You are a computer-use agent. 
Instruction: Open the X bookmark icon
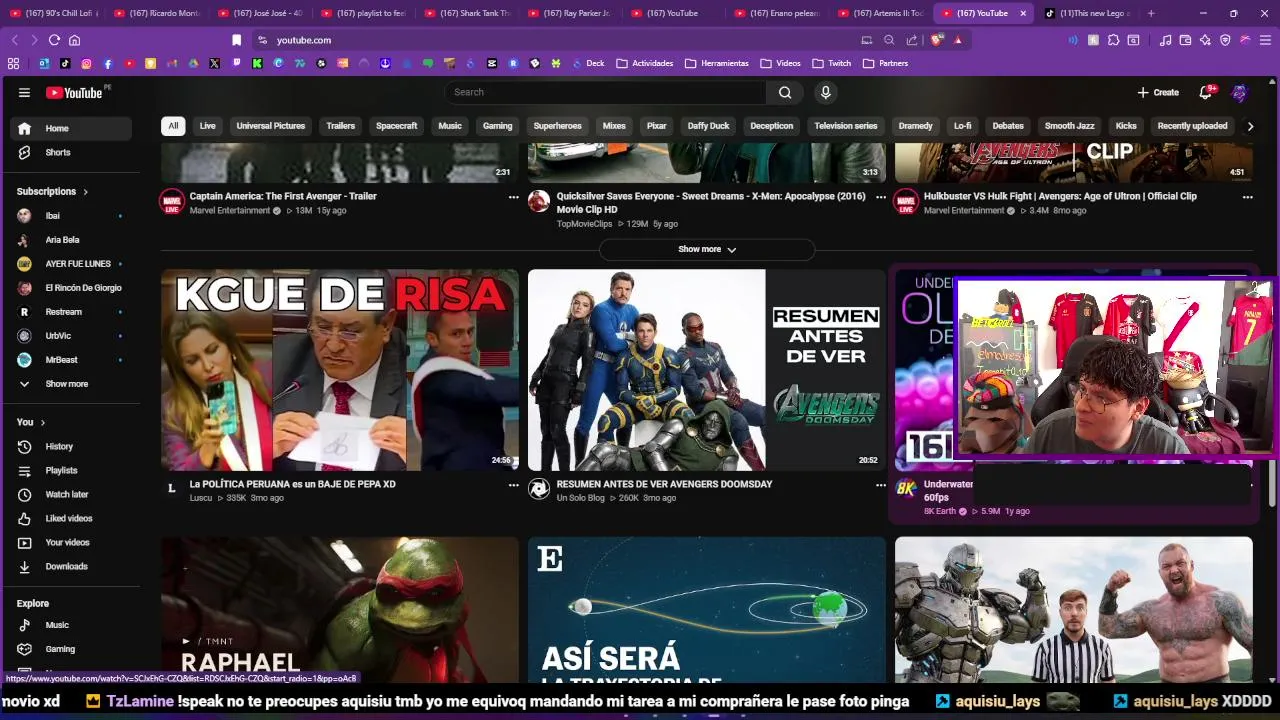point(215,63)
